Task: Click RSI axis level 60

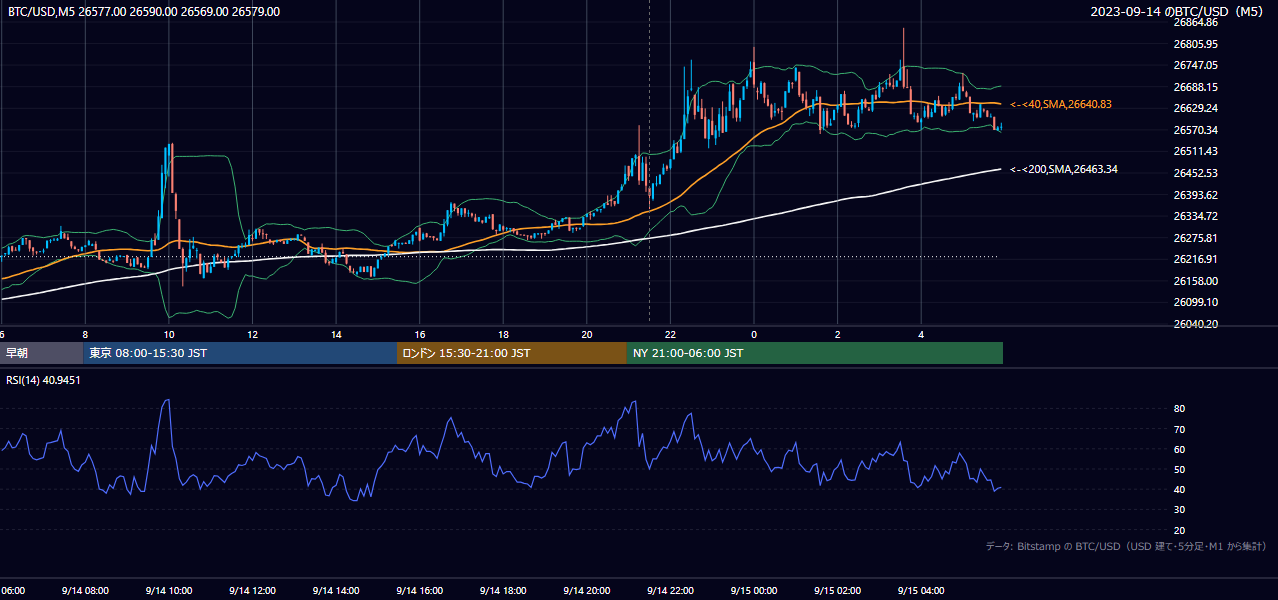Action: click(1179, 449)
